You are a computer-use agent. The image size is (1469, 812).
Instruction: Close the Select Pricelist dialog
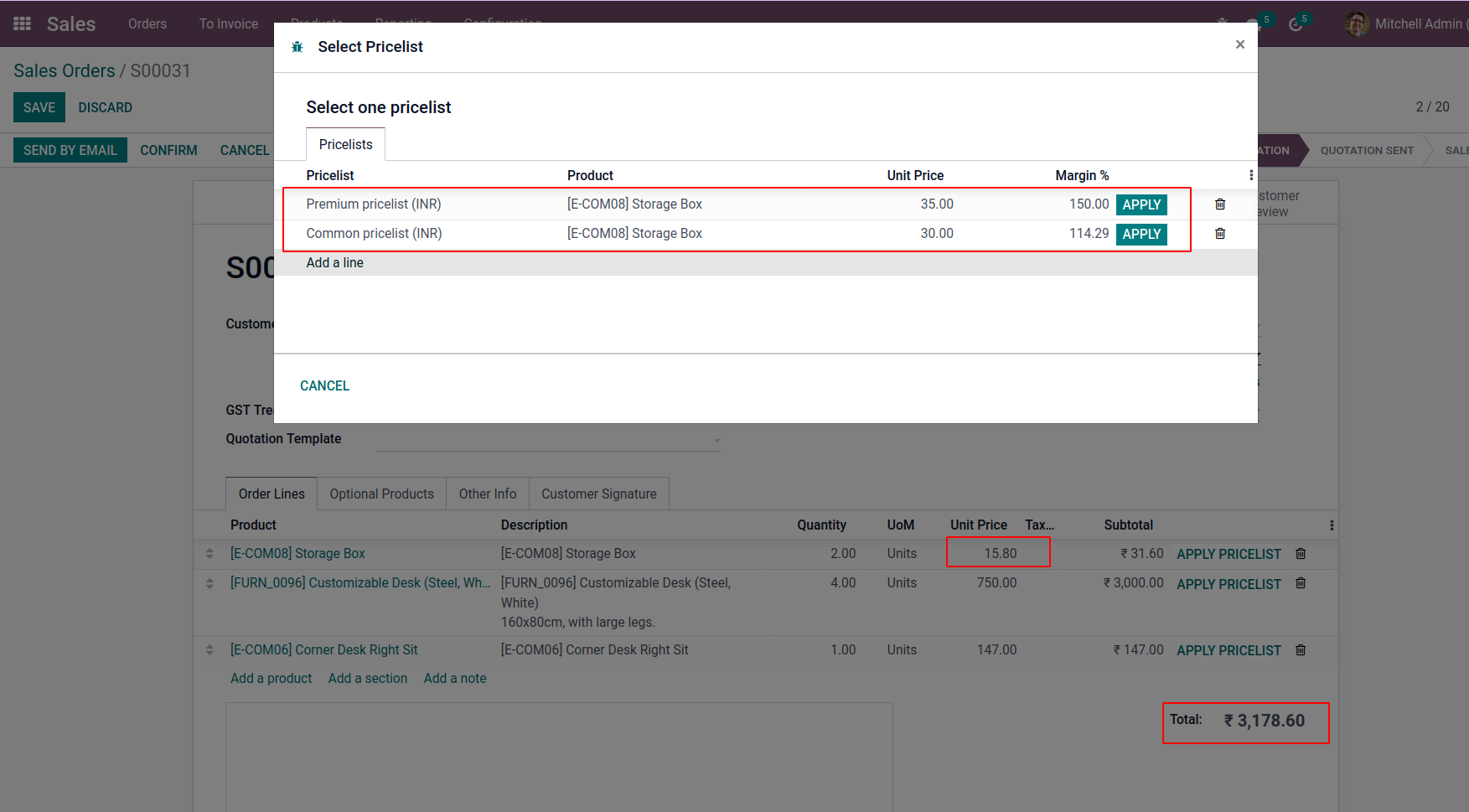coord(1240,44)
